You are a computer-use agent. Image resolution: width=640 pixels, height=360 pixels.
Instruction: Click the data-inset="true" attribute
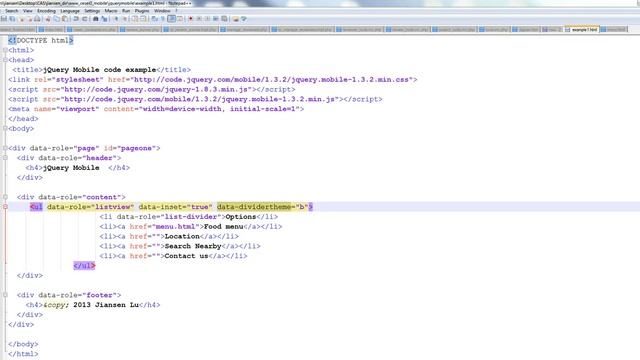(x=176, y=207)
